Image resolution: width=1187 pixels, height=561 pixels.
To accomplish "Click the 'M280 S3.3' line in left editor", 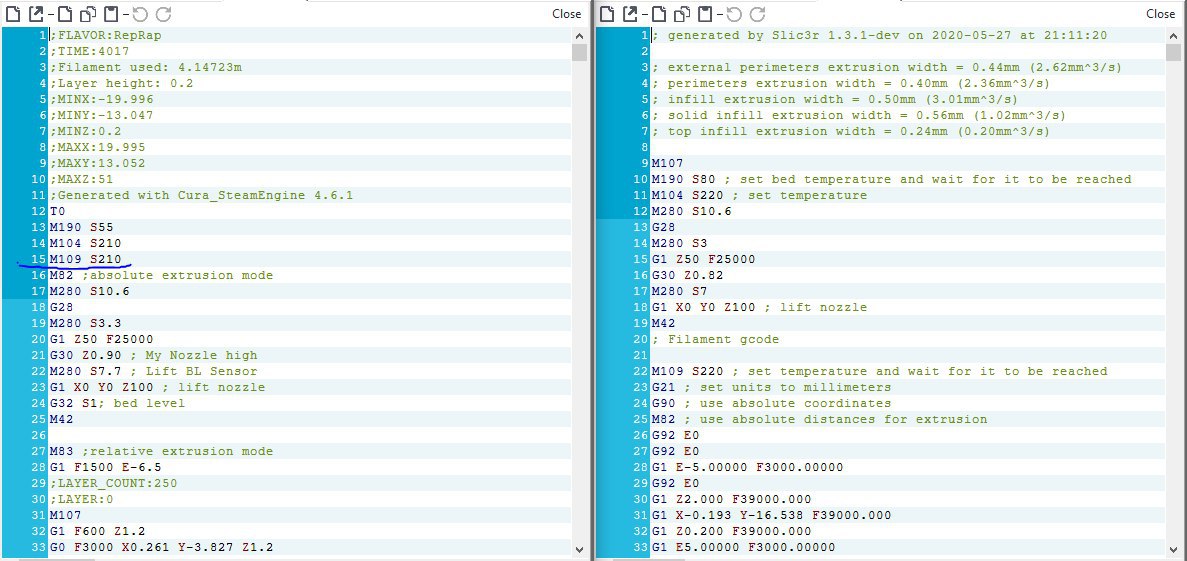I will point(86,323).
